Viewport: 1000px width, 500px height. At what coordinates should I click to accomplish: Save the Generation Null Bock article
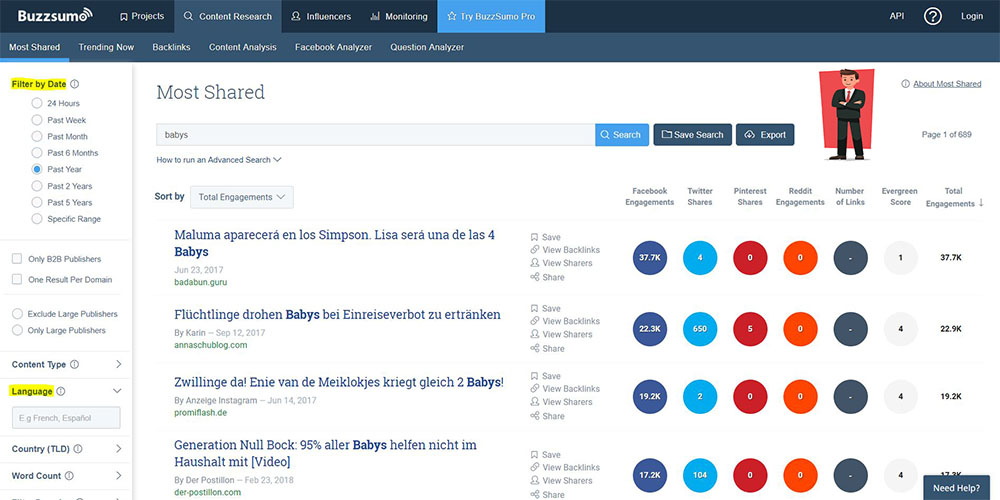546,455
